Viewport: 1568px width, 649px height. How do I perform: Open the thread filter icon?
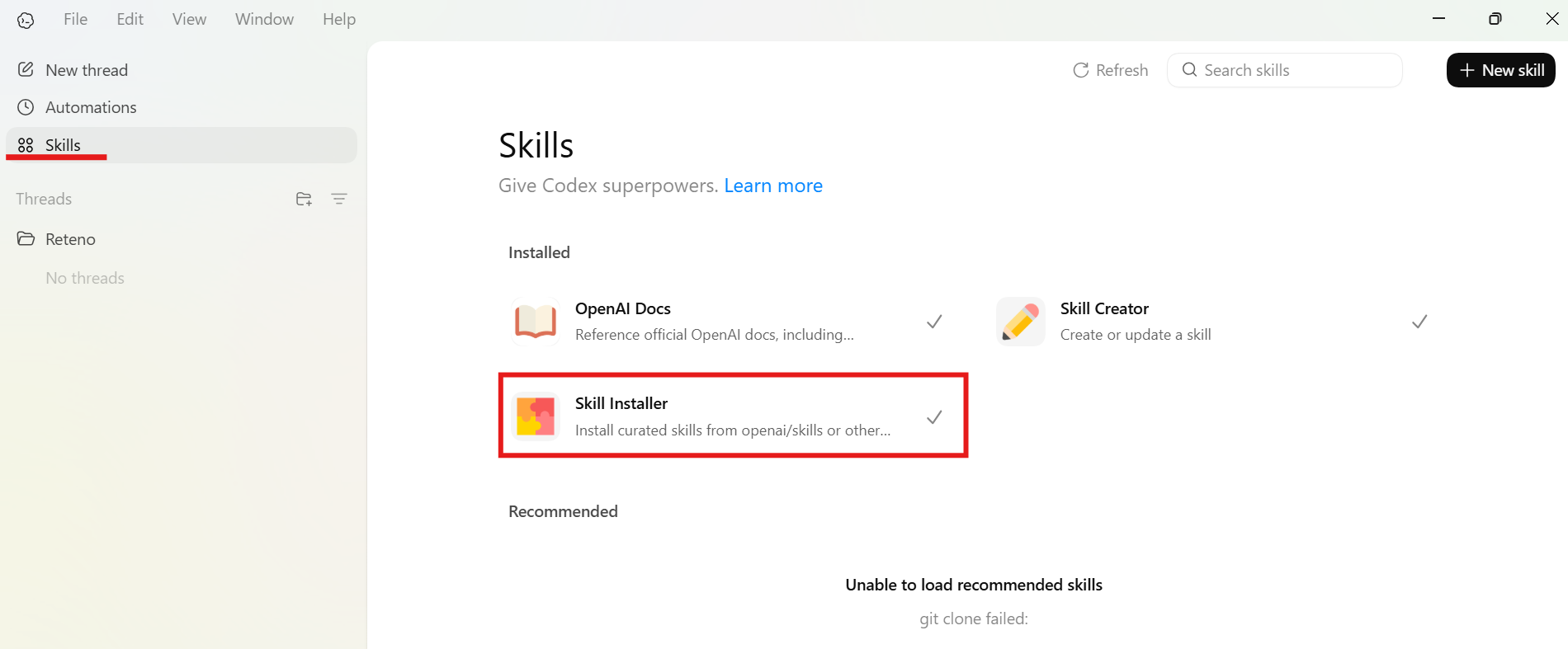(x=339, y=198)
